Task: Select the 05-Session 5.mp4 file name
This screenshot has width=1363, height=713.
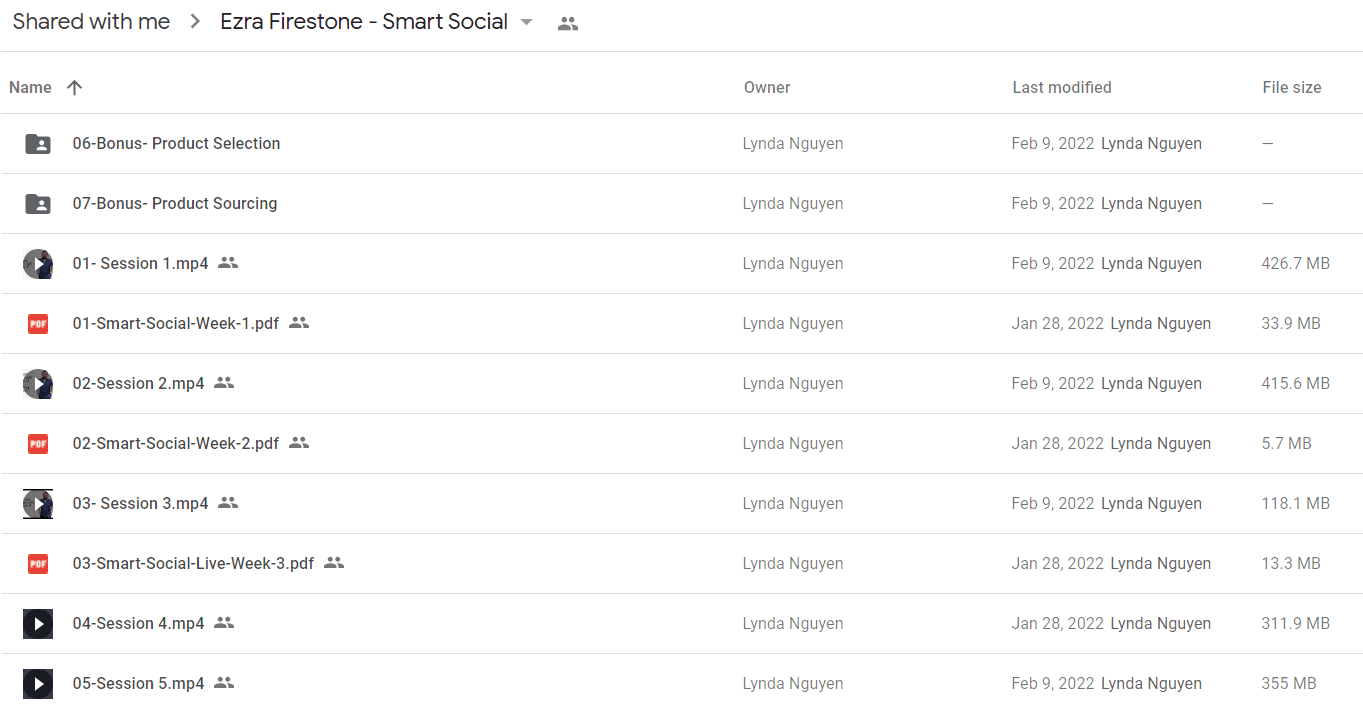Action: [138, 684]
